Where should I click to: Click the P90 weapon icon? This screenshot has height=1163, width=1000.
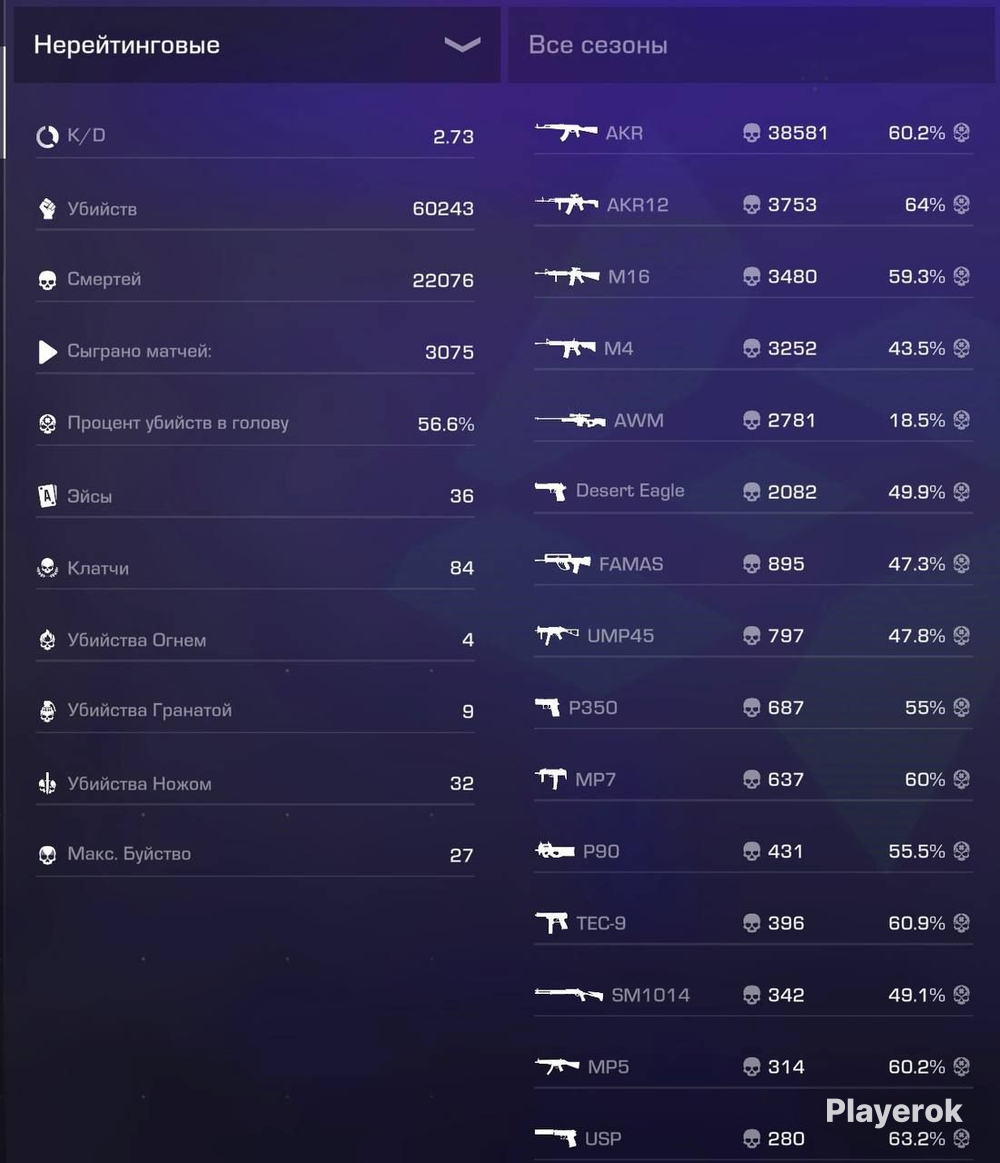coord(555,850)
